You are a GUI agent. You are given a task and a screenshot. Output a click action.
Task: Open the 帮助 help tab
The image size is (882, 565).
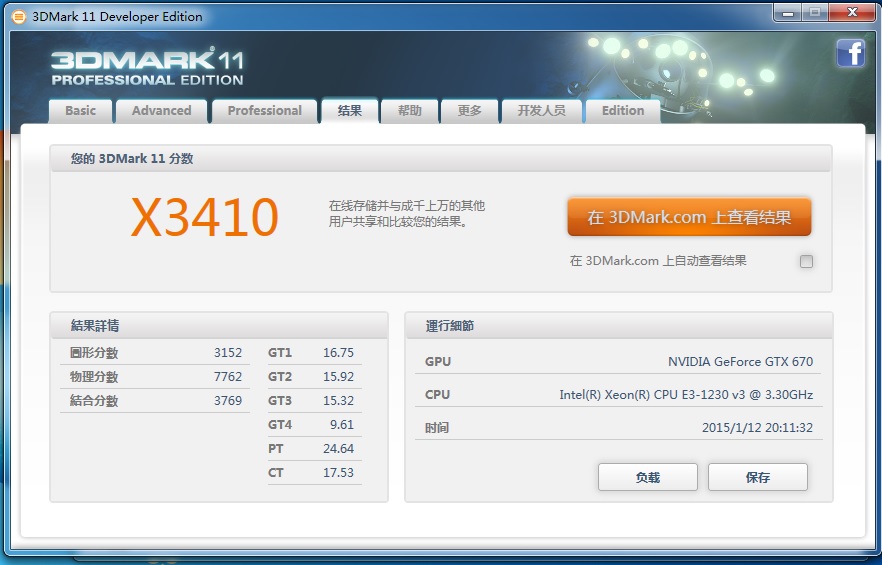tap(410, 111)
